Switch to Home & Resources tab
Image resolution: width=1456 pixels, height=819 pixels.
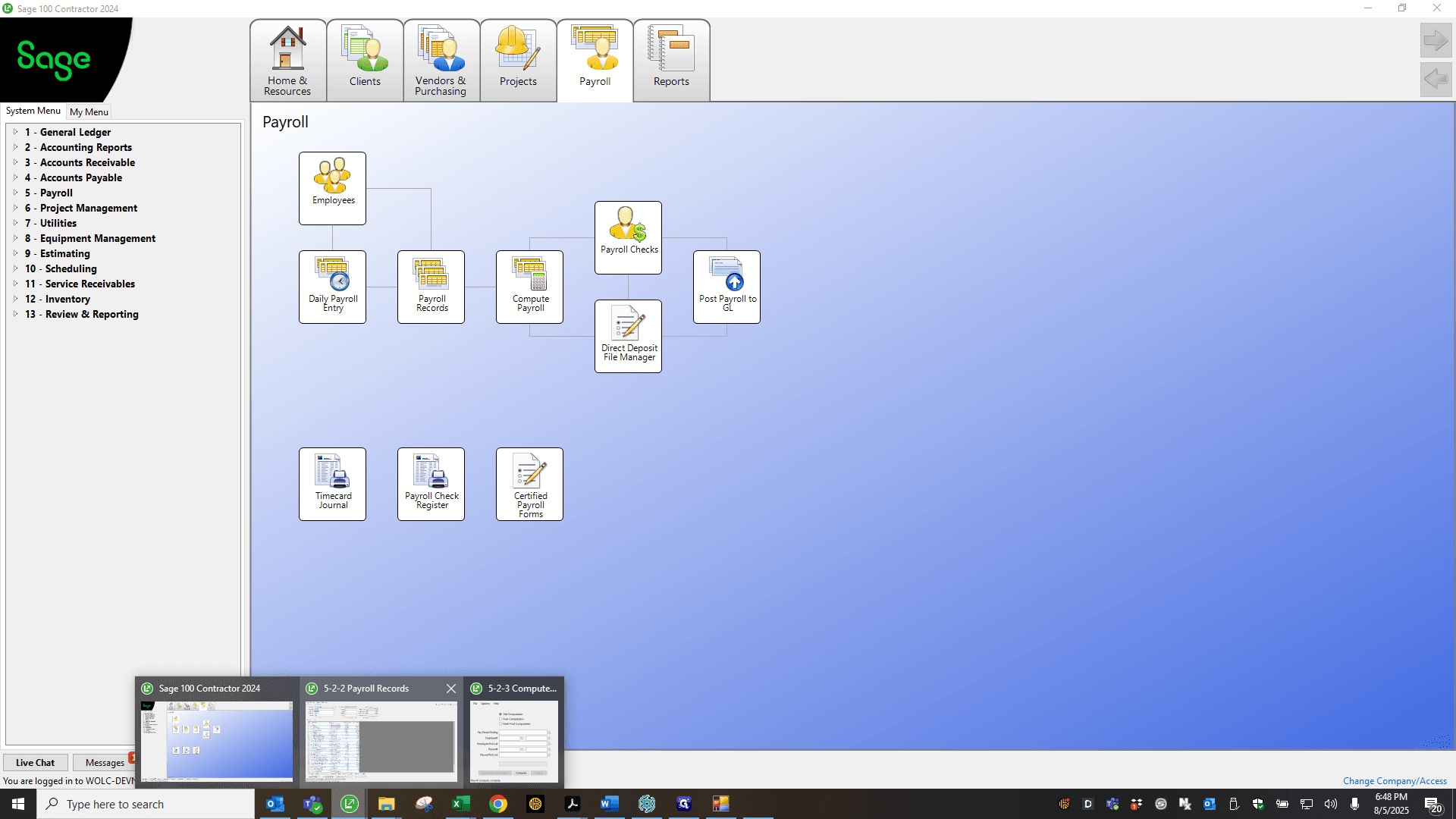click(288, 61)
